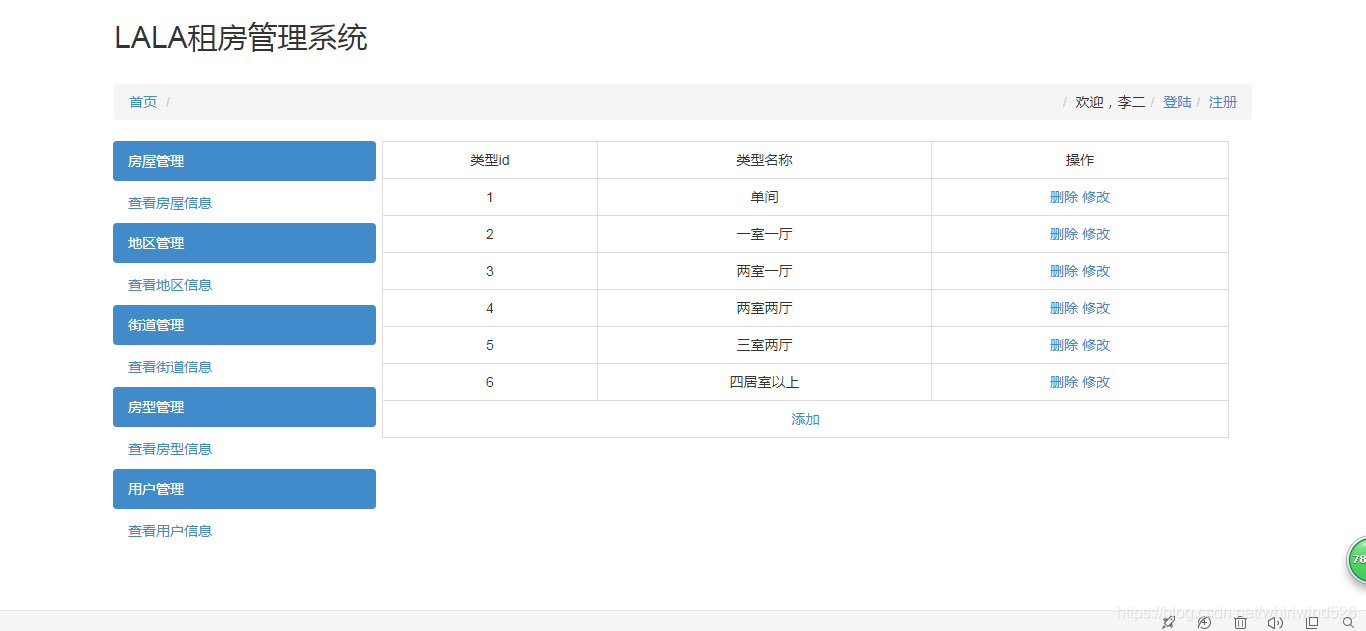Click the 注册 register link
1366x631 pixels.
coord(1223,102)
